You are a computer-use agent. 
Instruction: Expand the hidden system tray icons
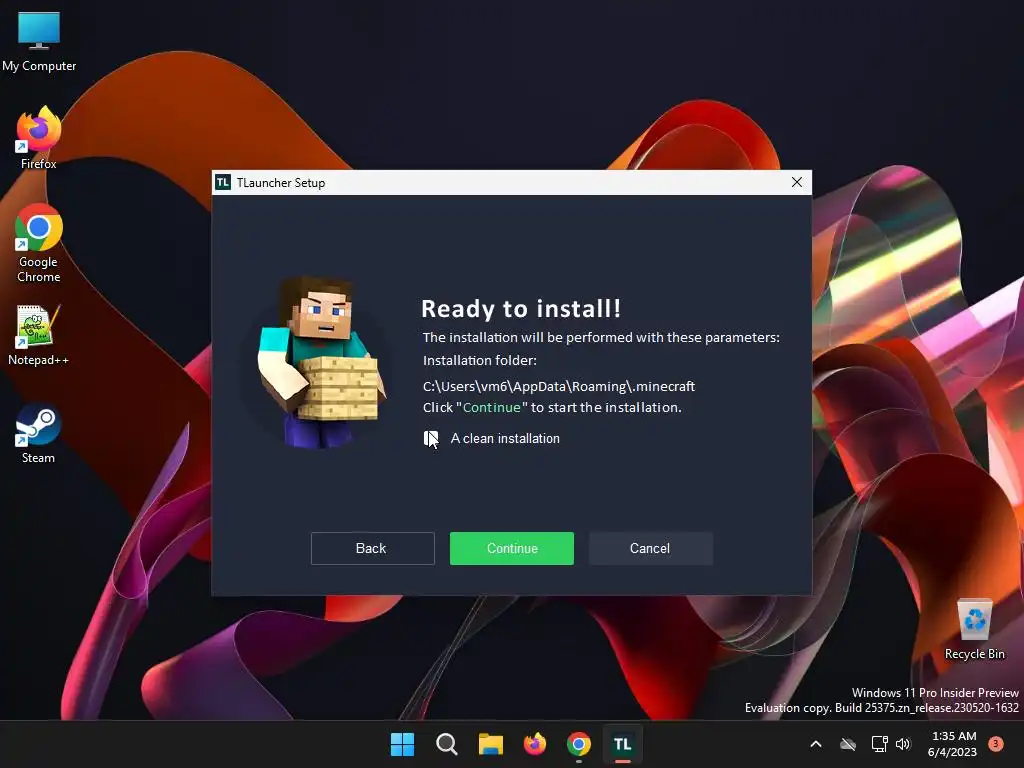coord(816,744)
